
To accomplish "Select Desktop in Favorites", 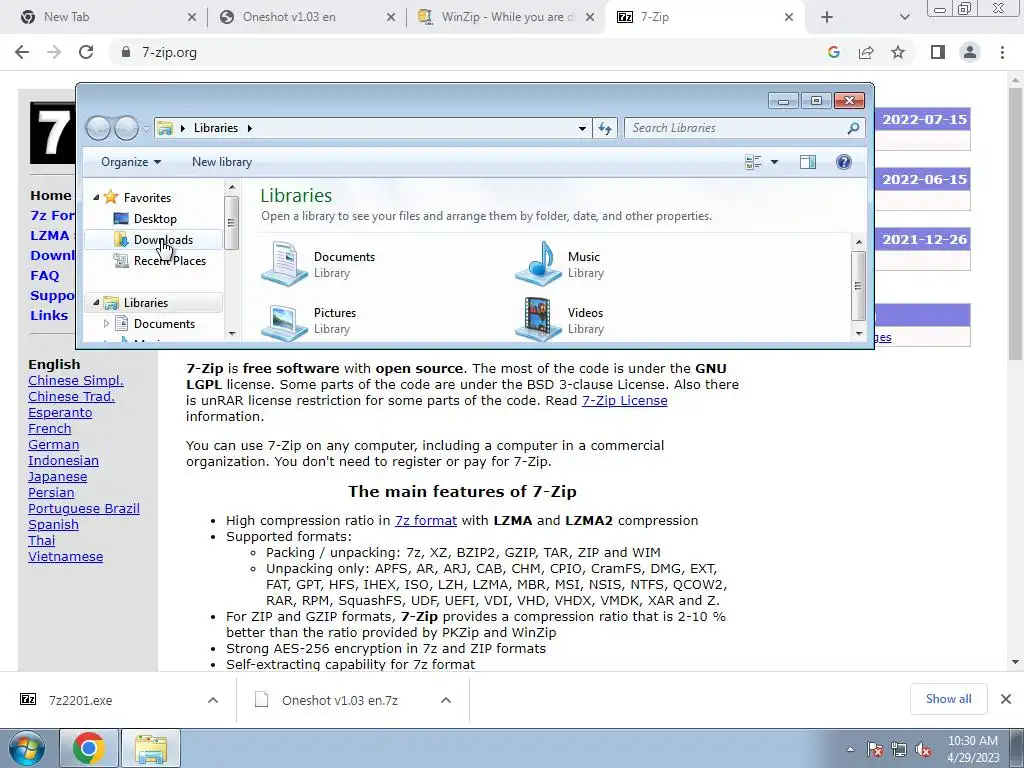I will [x=155, y=219].
